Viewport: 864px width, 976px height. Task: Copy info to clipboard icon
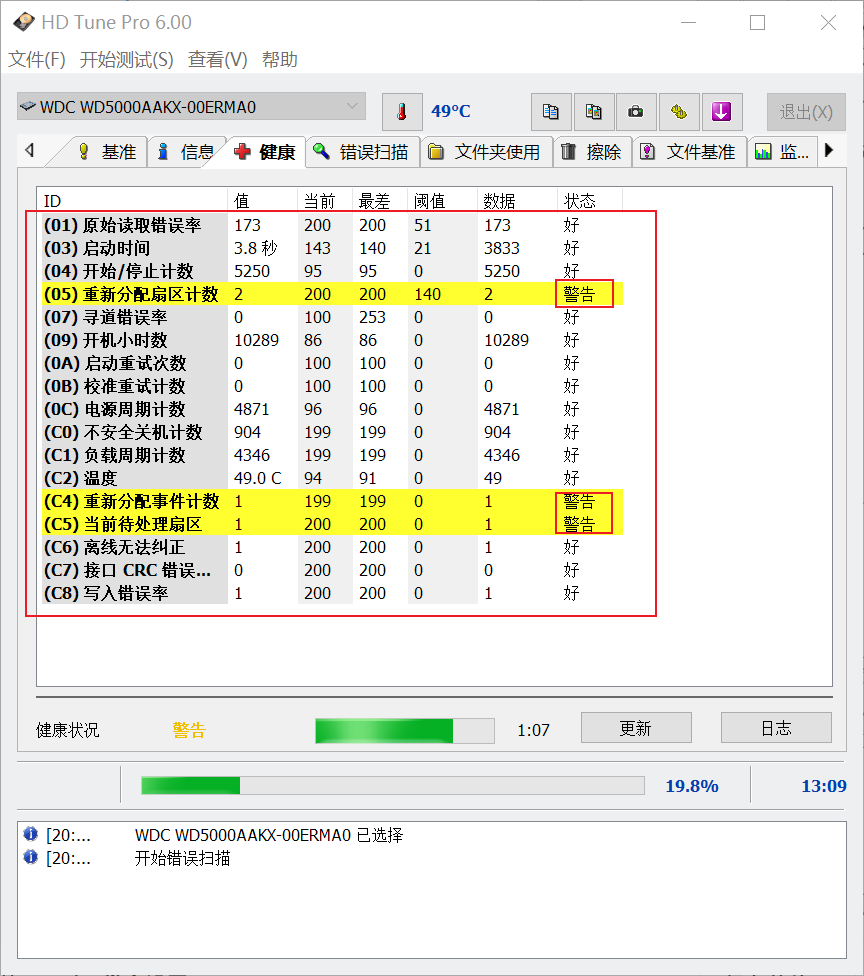click(551, 112)
